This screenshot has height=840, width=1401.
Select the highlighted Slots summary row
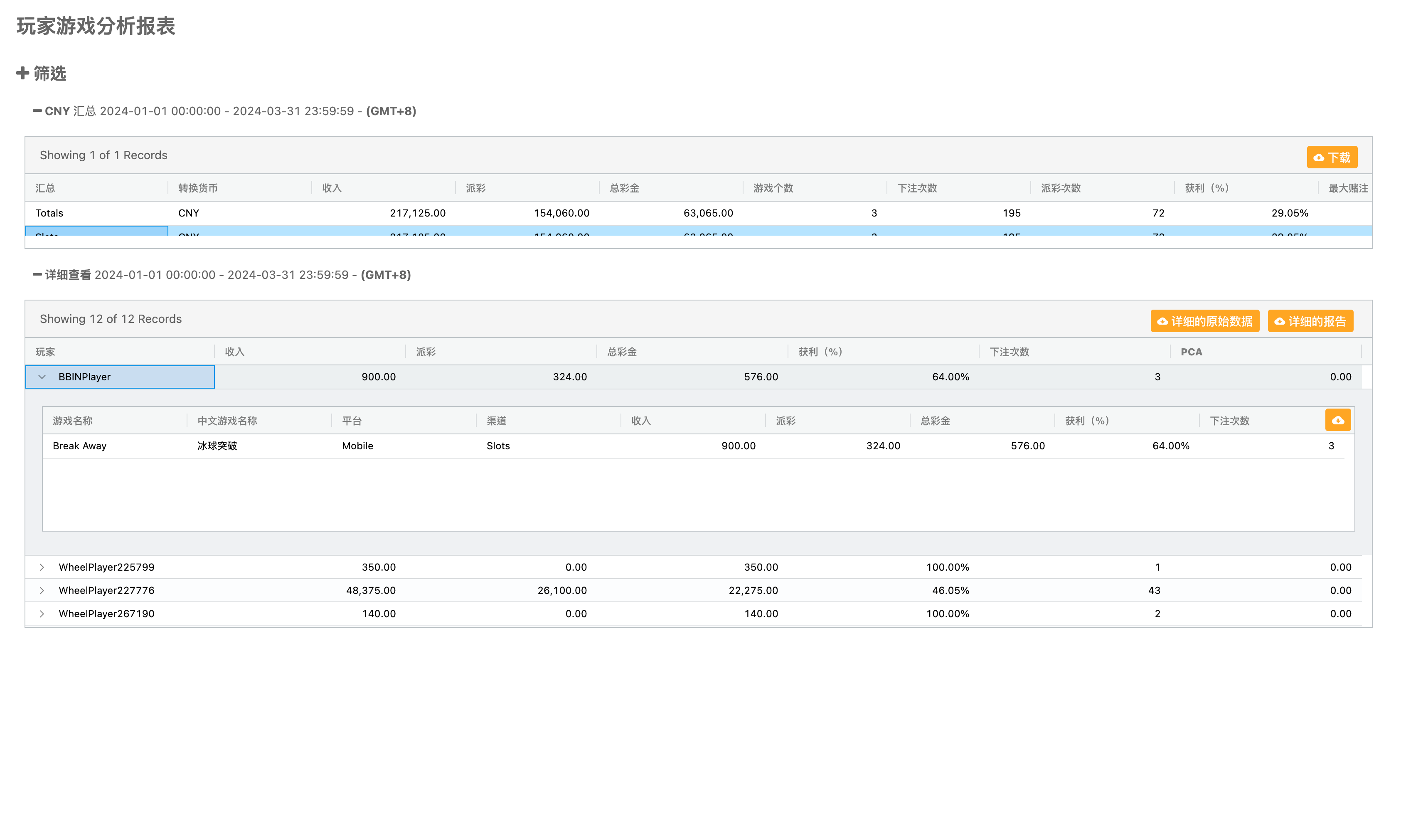pos(96,231)
